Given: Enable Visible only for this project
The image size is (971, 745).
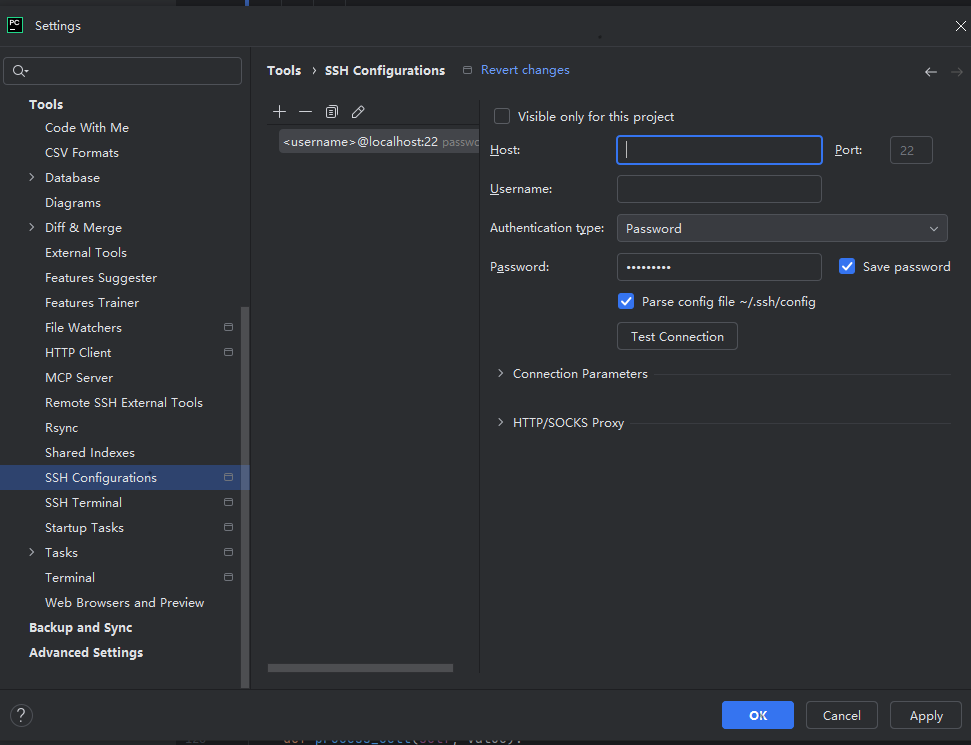Looking at the screenshot, I should [502, 117].
